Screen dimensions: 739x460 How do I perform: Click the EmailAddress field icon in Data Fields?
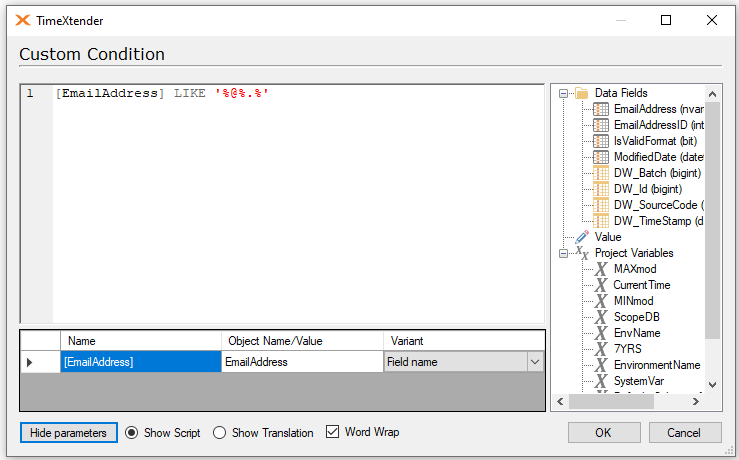[x=600, y=109]
